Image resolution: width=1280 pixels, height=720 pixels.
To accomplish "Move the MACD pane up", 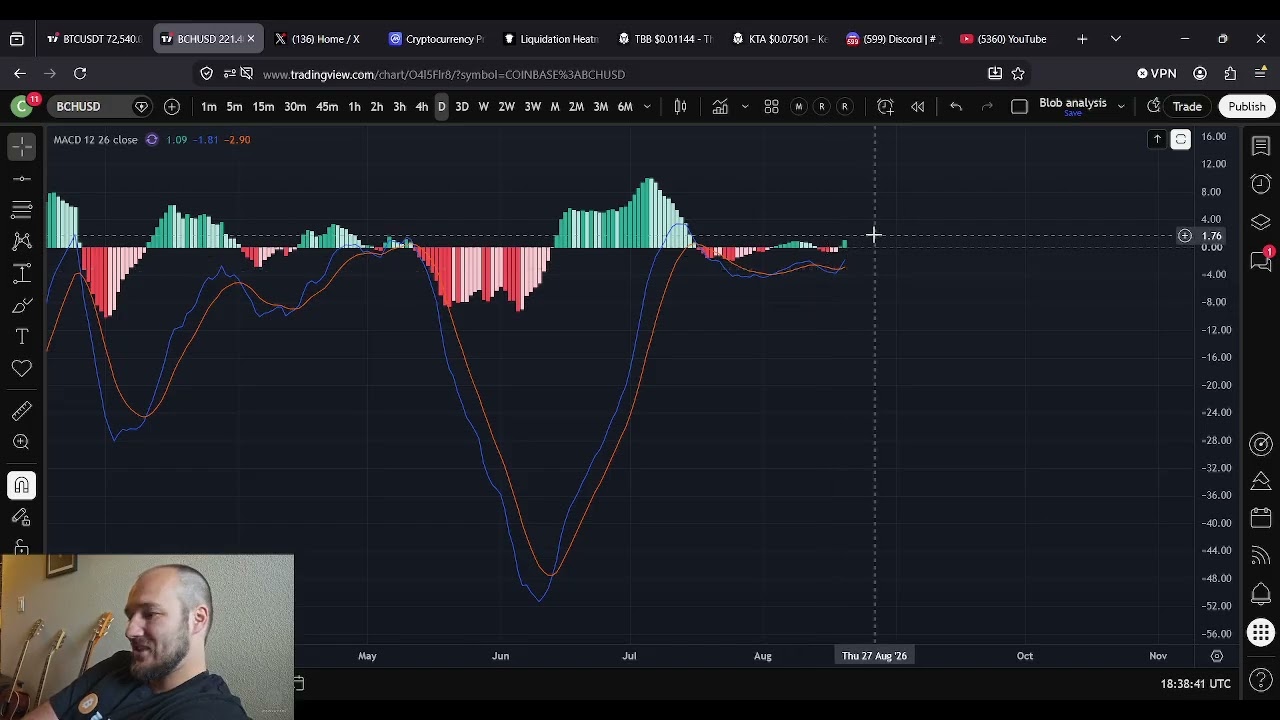I will [1157, 139].
